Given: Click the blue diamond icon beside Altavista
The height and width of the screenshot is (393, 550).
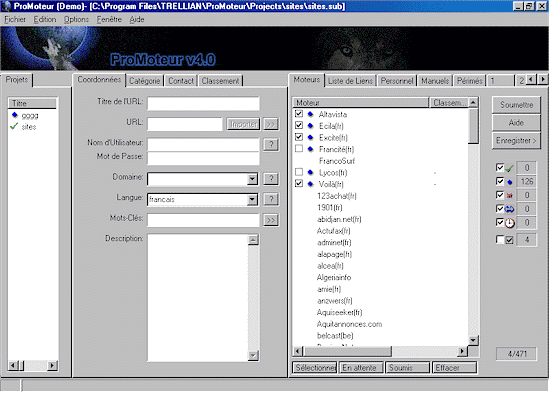Looking at the screenshot, I should click(x=310, y=114).
